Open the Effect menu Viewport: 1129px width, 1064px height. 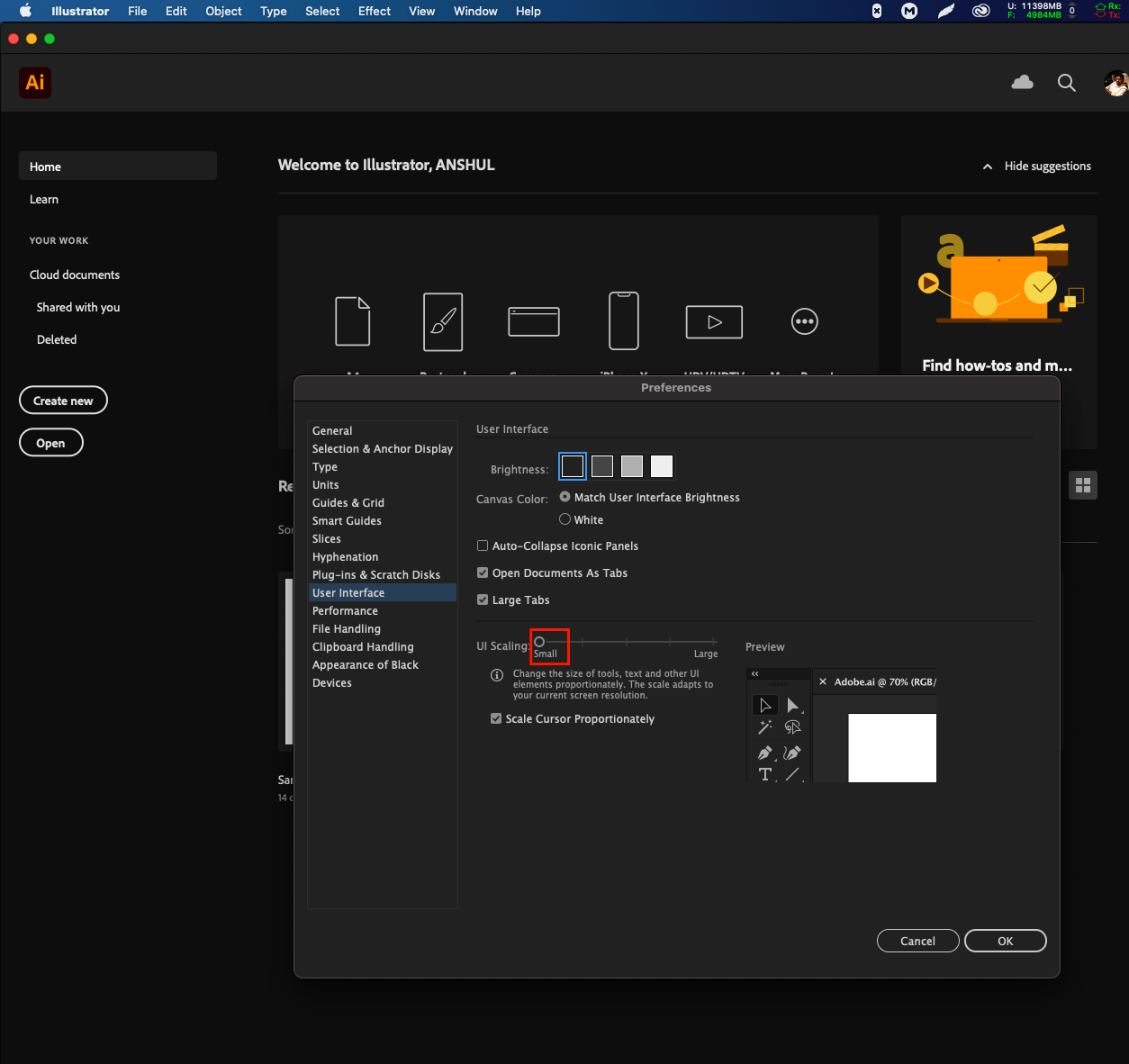[x=374, y=11]
